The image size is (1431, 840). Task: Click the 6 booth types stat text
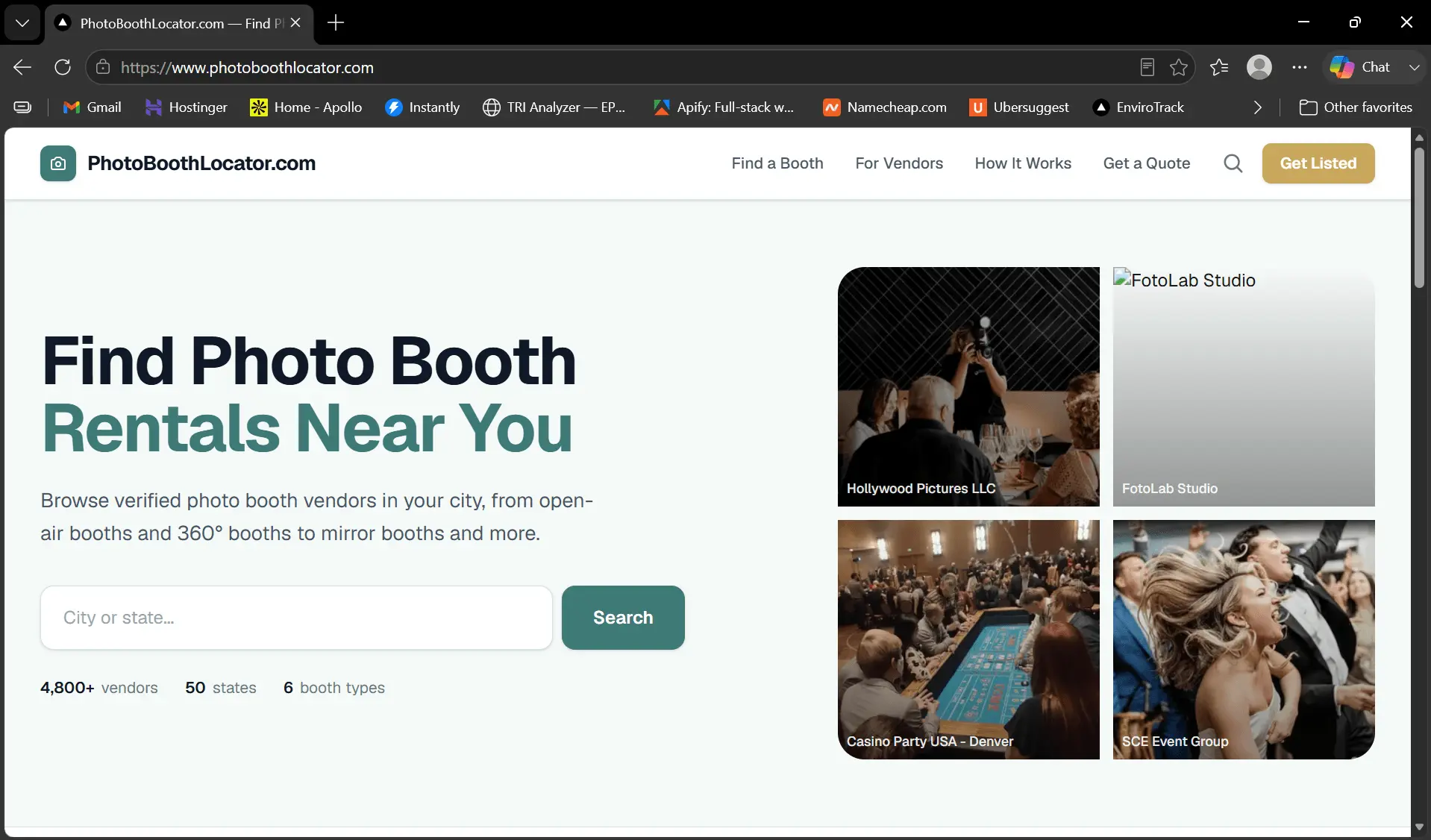point(334,688)
